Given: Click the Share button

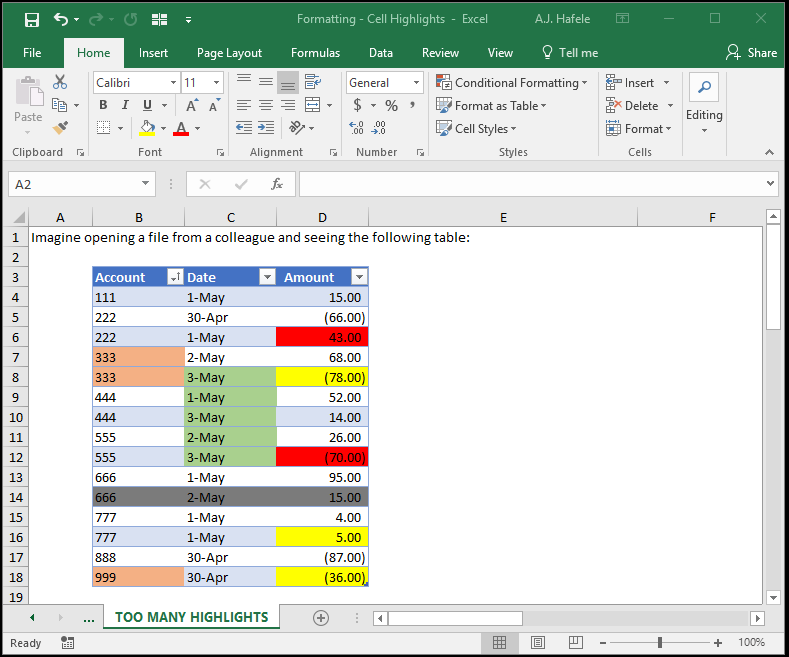Looking at the screenshot, I should tap(751, 53).
